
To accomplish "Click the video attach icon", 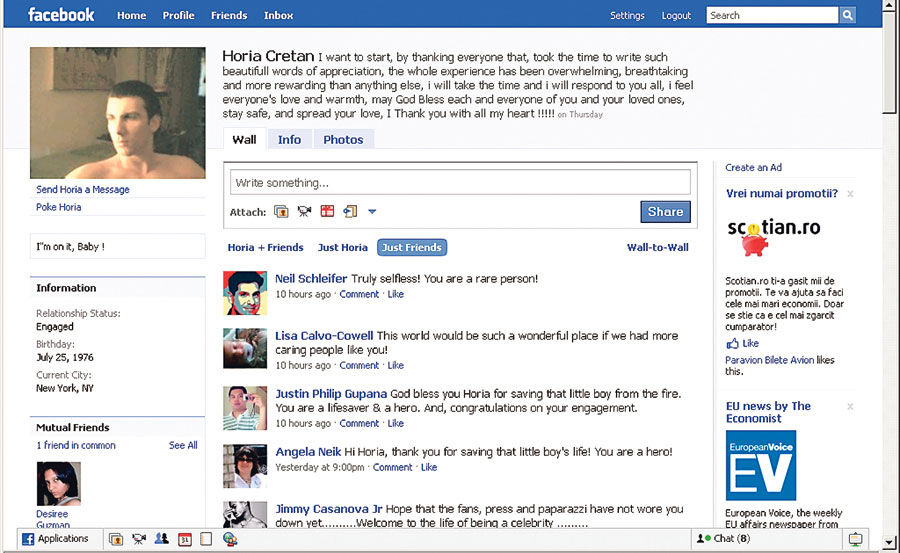I will 304,211.
